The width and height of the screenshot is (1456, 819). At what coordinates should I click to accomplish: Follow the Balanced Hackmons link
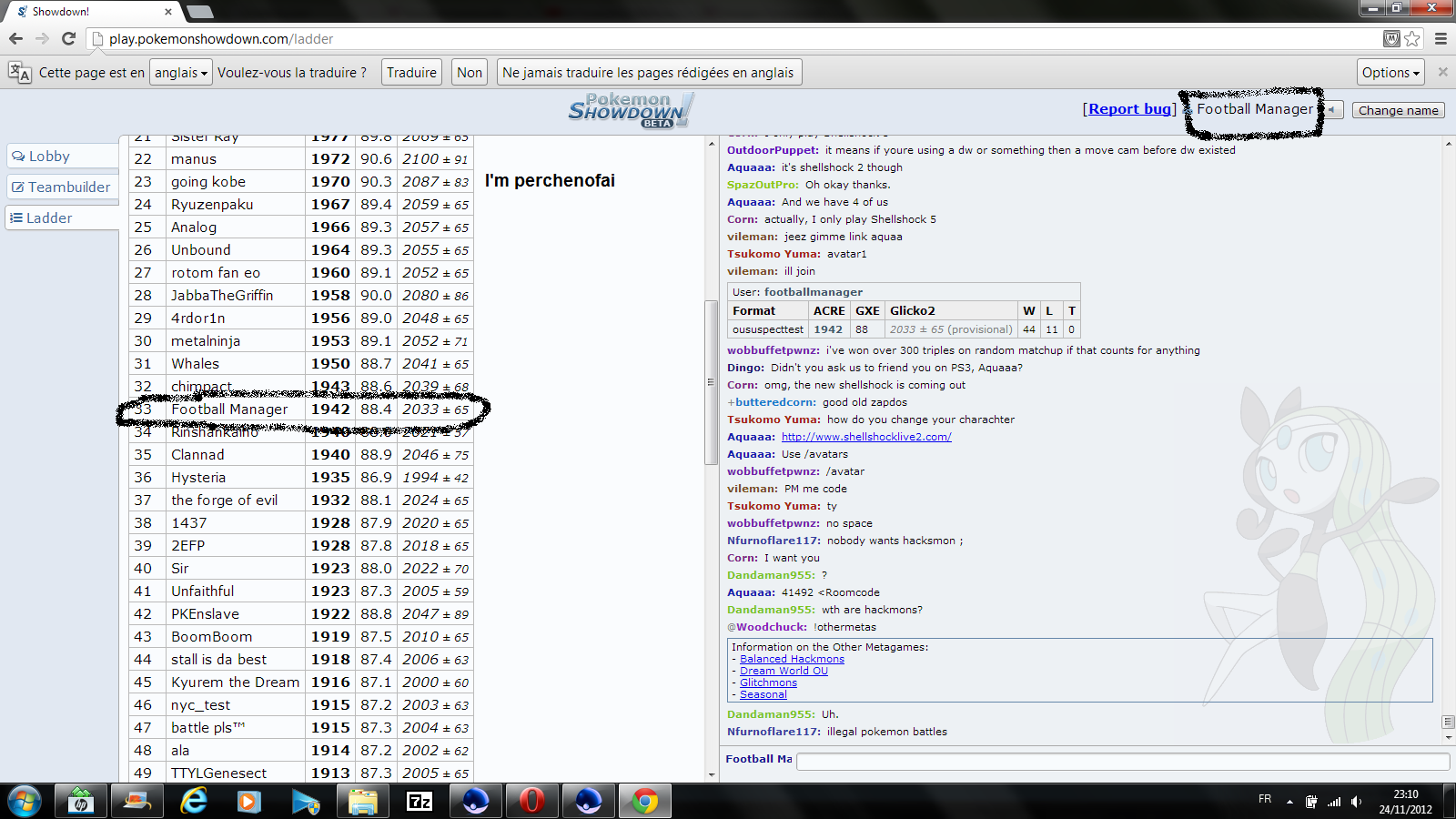click(792, 659)
